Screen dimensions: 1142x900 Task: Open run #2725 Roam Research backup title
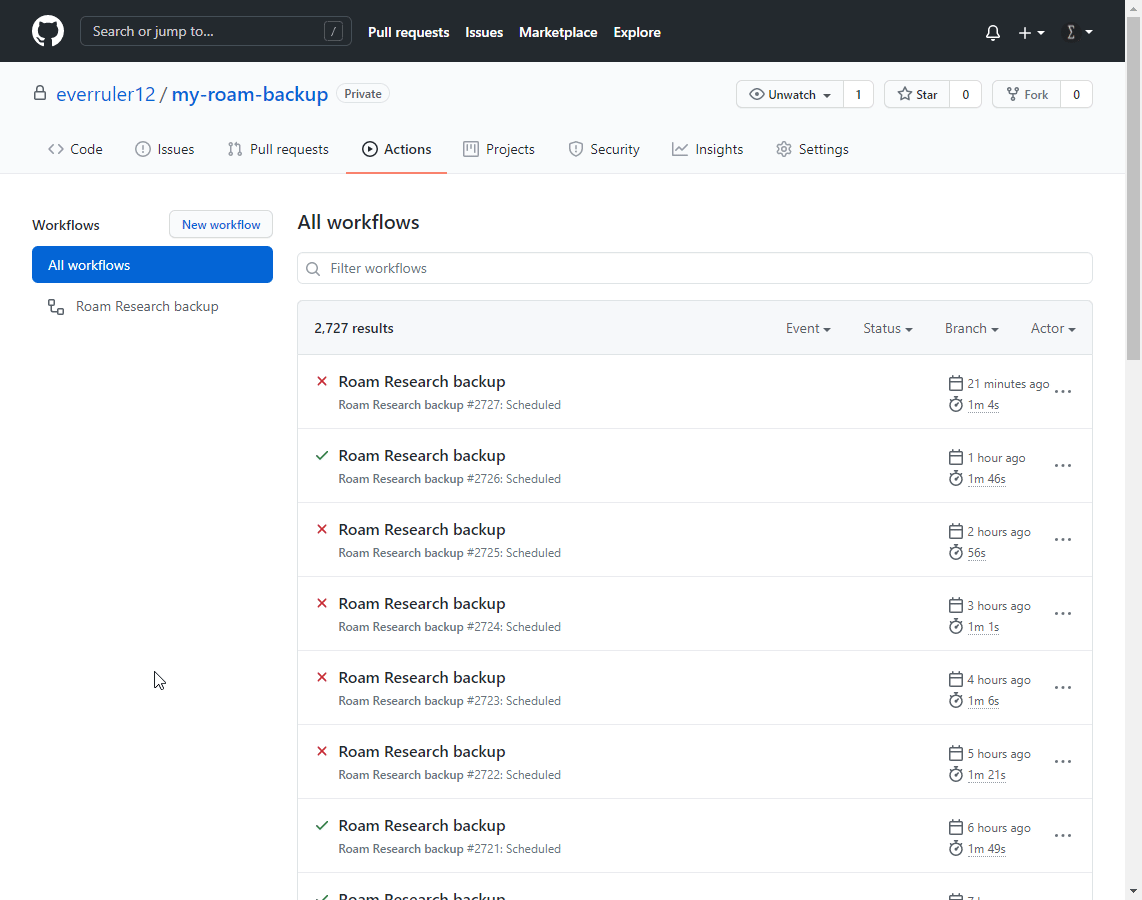[422, 529]
